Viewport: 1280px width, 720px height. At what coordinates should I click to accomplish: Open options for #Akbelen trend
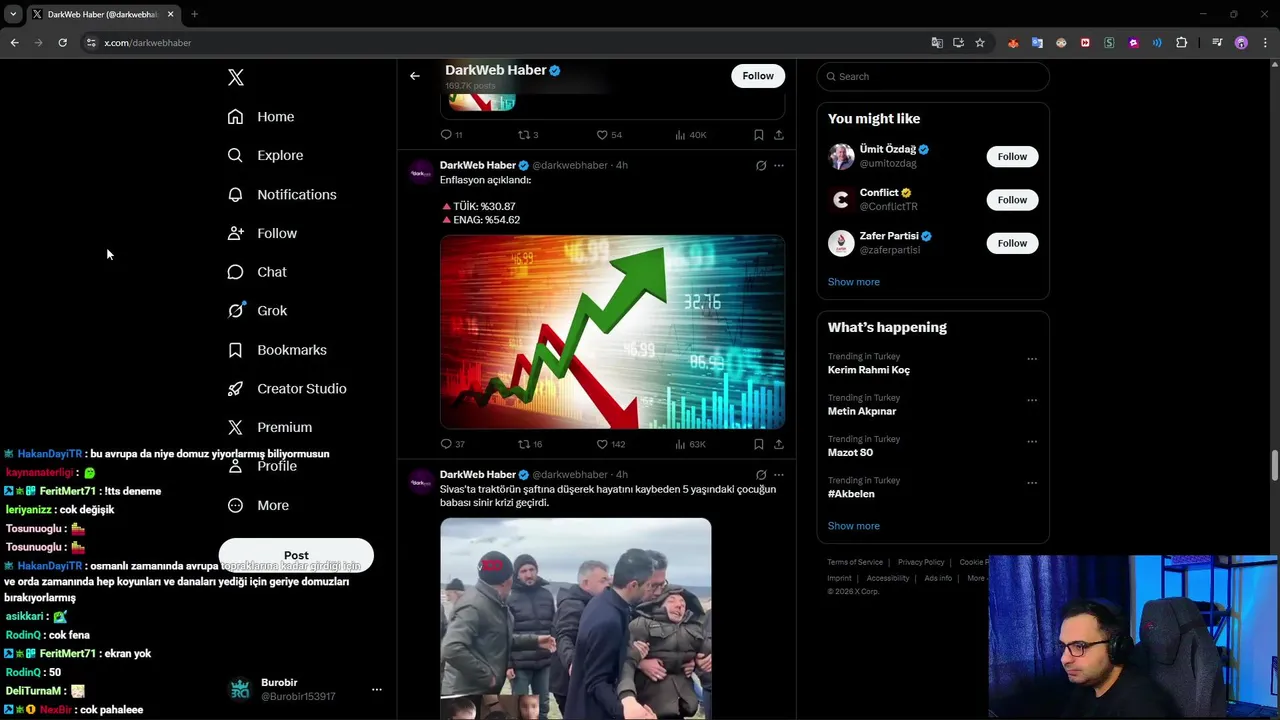[x=1032, y=483]
